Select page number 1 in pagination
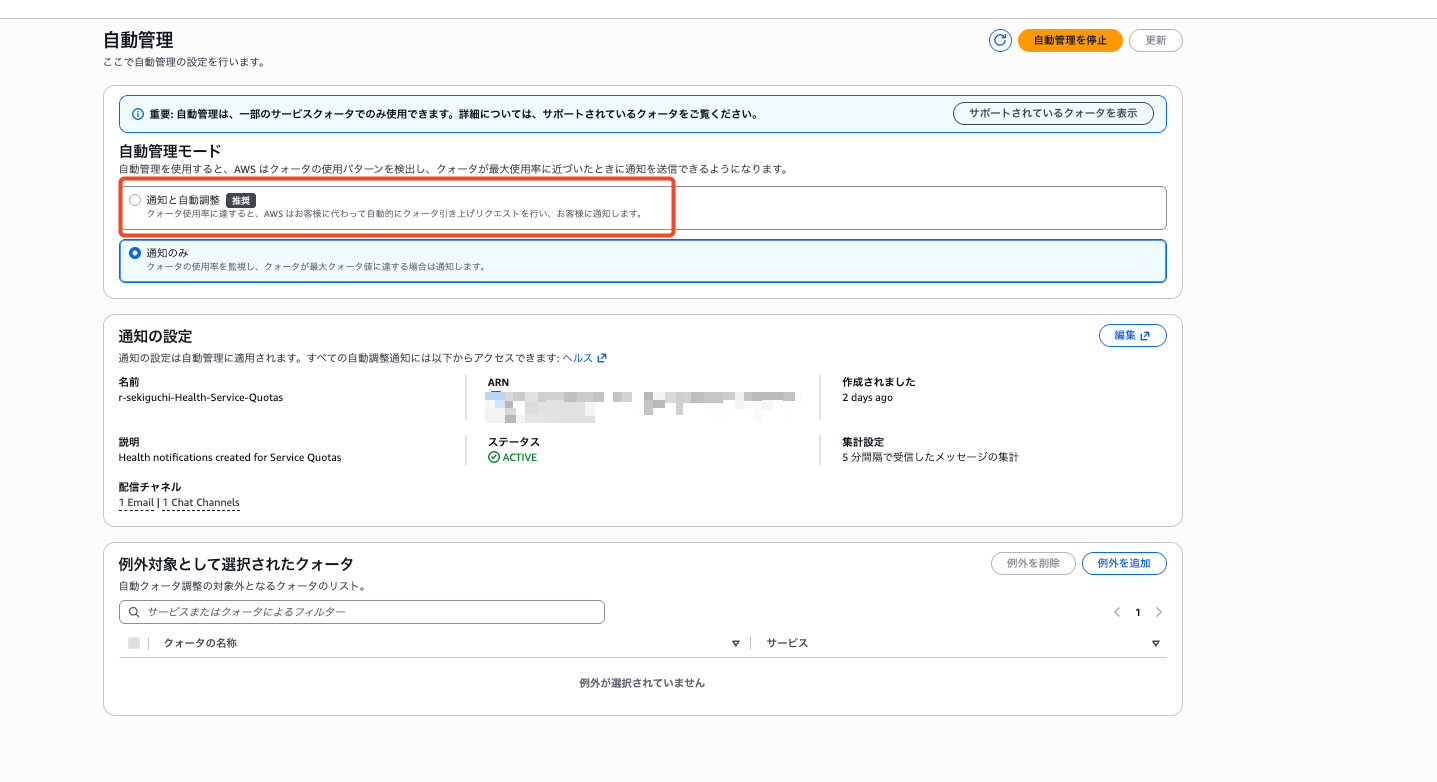 tap(1138, 612)
